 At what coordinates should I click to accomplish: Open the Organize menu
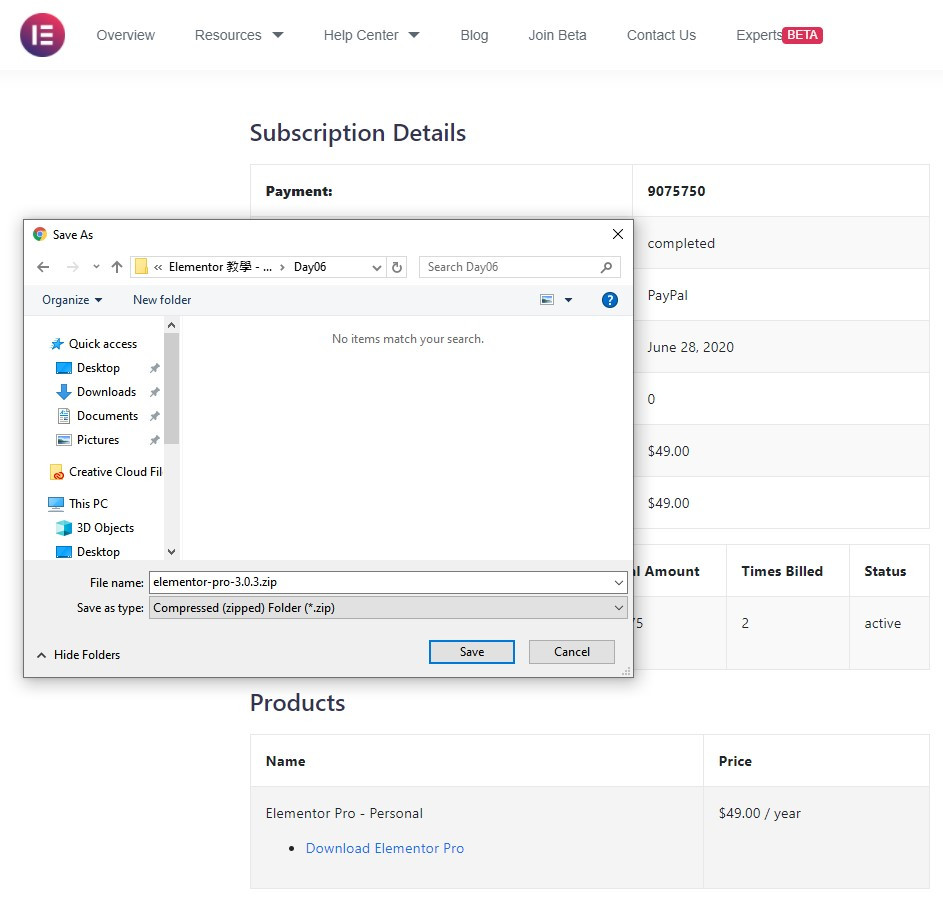(x=72, y=300)
